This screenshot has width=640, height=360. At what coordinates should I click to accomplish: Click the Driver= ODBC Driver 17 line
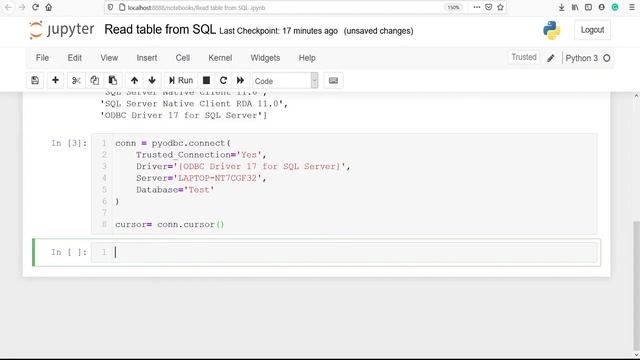(x=243, y=166)
